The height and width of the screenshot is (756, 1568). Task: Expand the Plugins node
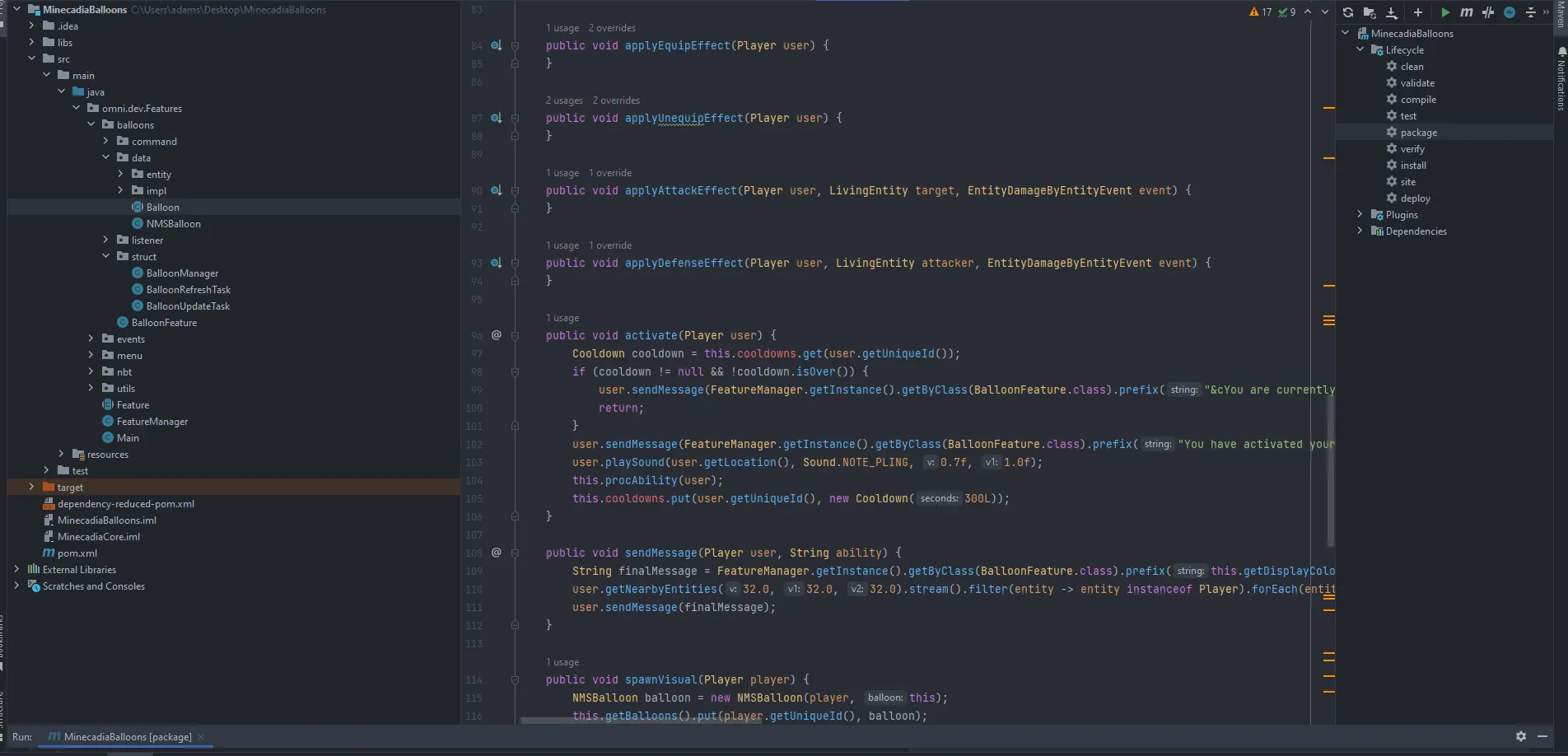pyautogui.click(x=1360, y=214)
